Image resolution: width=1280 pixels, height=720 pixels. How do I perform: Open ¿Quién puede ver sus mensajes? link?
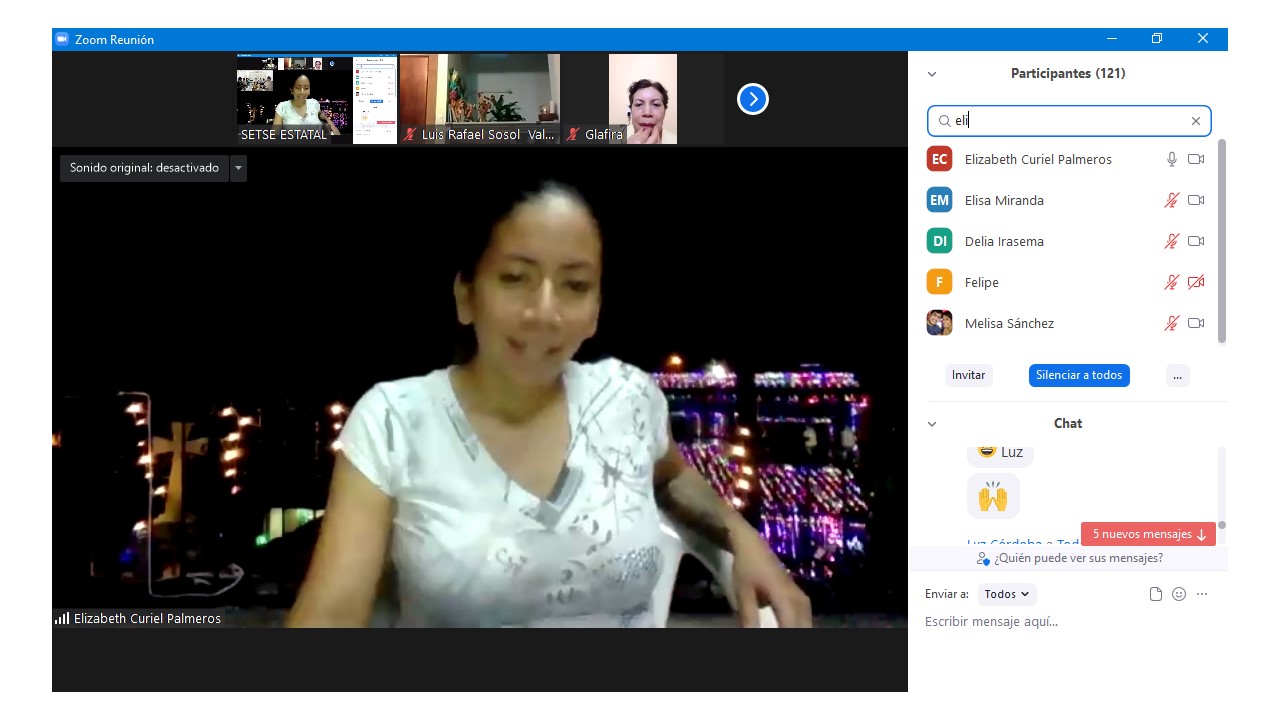(1069, 558)
